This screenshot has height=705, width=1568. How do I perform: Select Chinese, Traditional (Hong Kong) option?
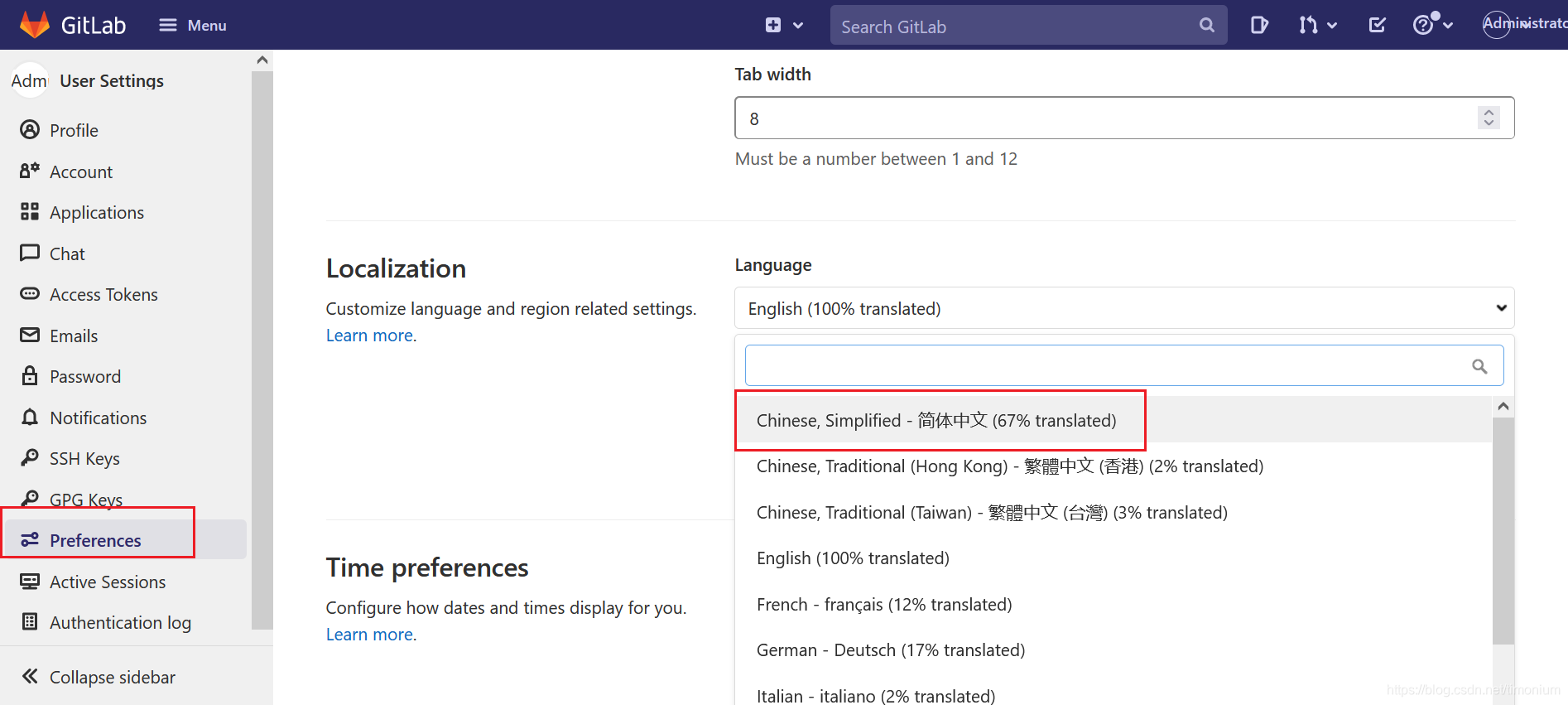(1113, 466)
